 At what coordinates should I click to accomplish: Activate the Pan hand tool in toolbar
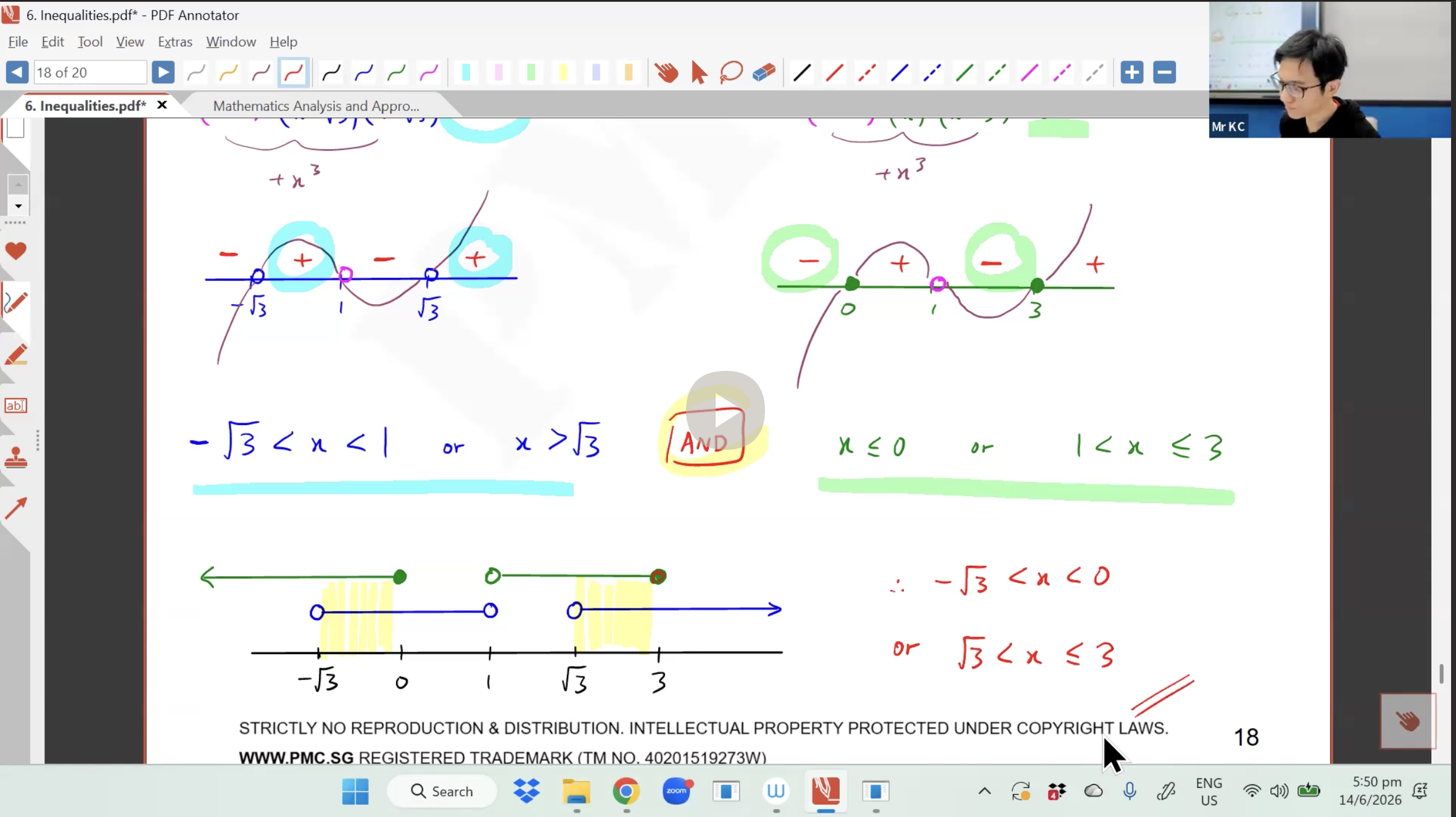pos(667,73)
